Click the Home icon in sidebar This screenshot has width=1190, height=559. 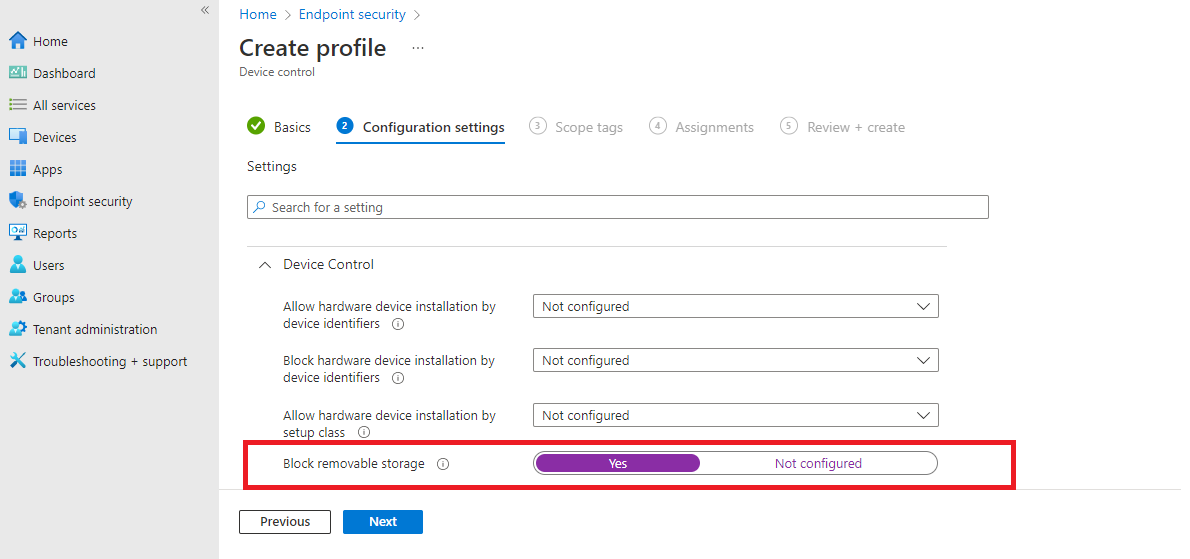click(18, 41)
